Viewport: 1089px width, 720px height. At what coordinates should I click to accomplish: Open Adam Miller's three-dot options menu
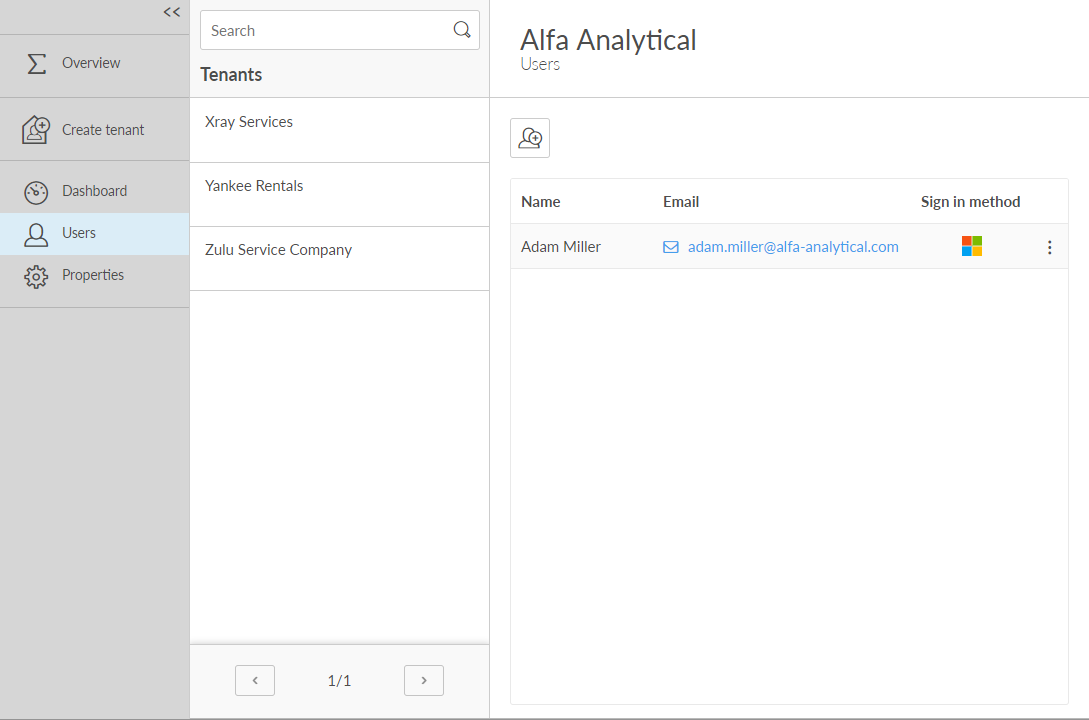click(x=1049, y=247)
